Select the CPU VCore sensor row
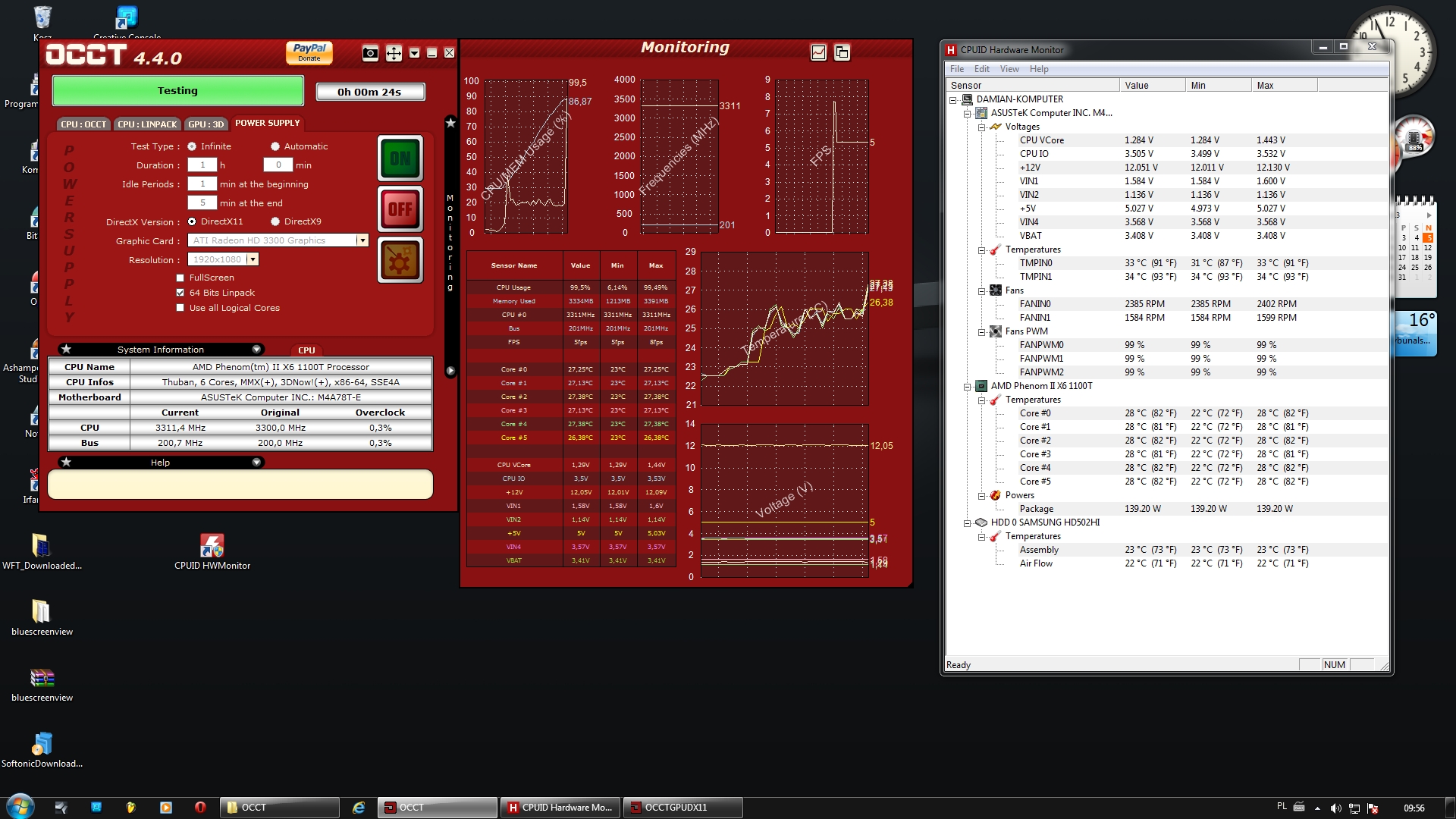 pos(1168,140)
